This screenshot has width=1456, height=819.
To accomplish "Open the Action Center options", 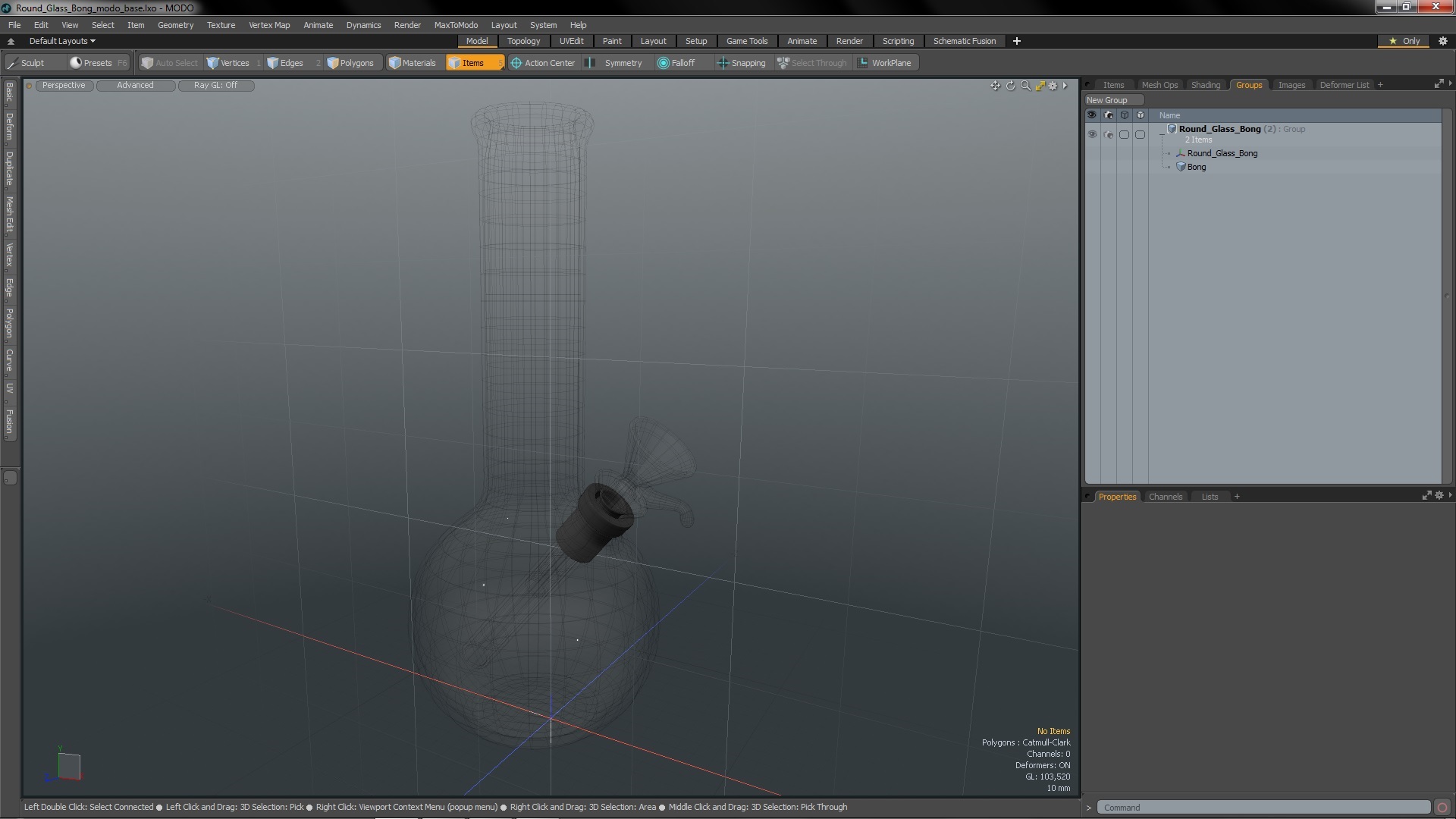I will tap(543, 63).
